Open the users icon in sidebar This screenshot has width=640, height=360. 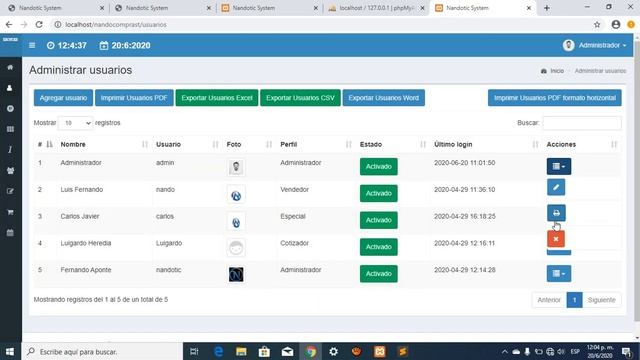point(10,88)
